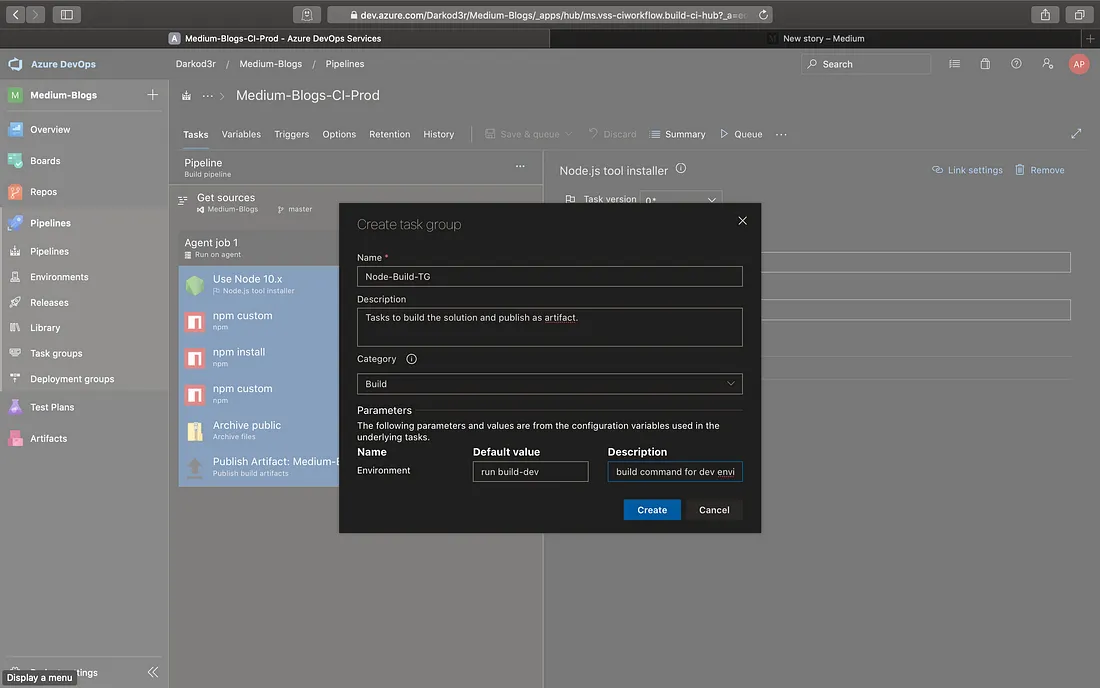Open the user settings icon in header

coord(1047,64)
